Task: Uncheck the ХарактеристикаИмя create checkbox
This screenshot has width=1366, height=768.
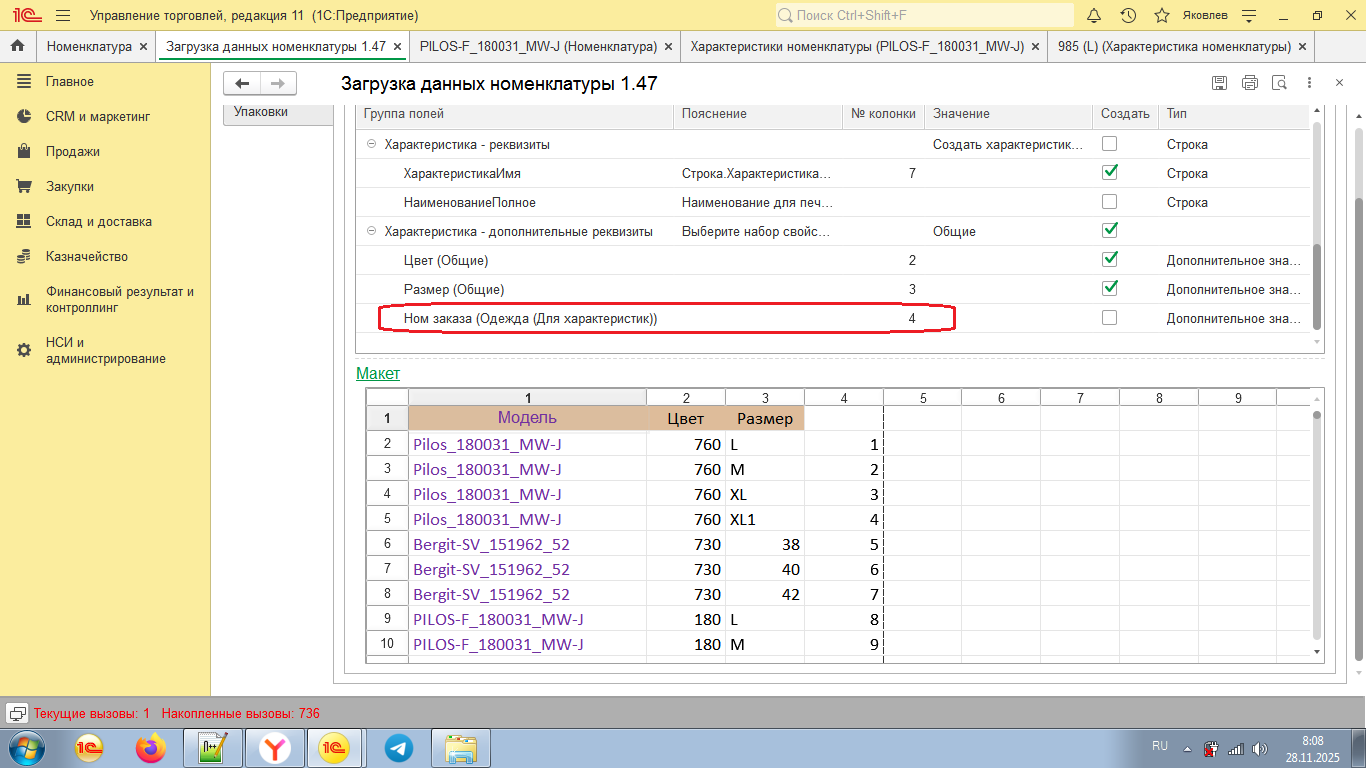Action: tap(1109, 173)
